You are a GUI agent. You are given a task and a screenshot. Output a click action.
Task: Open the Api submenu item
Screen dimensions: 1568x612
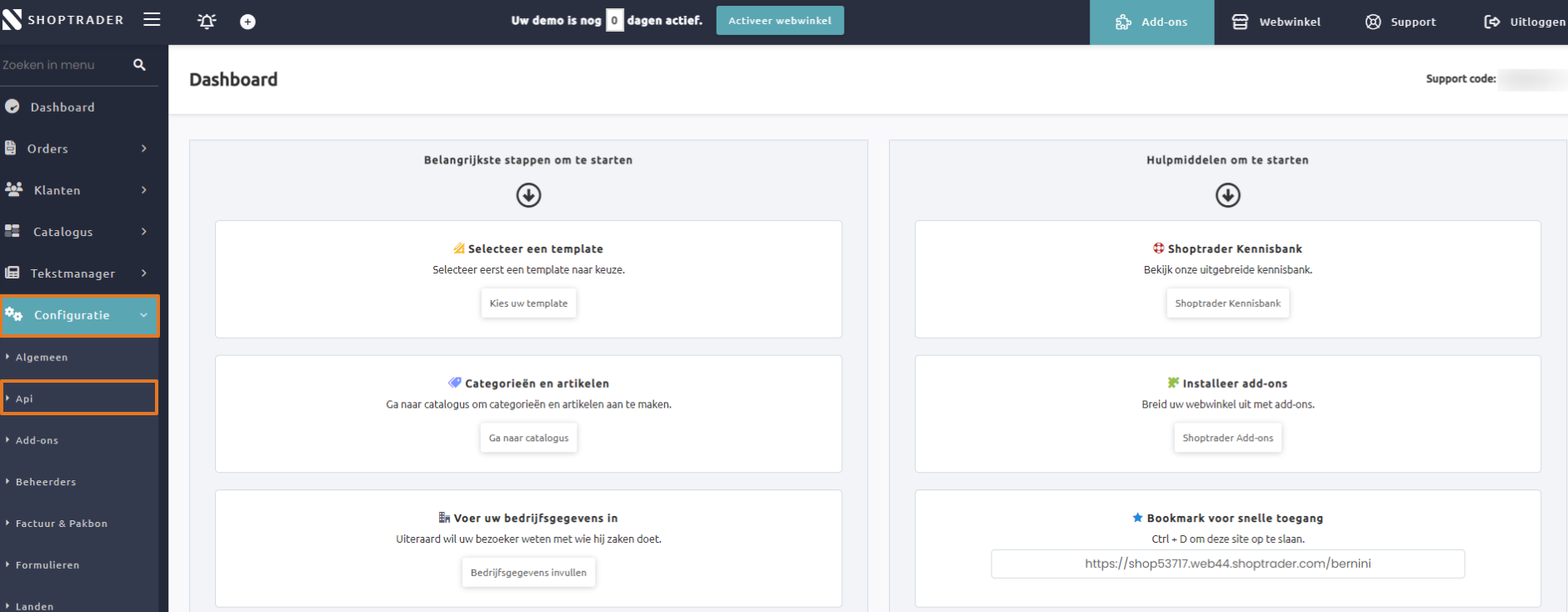79,398
